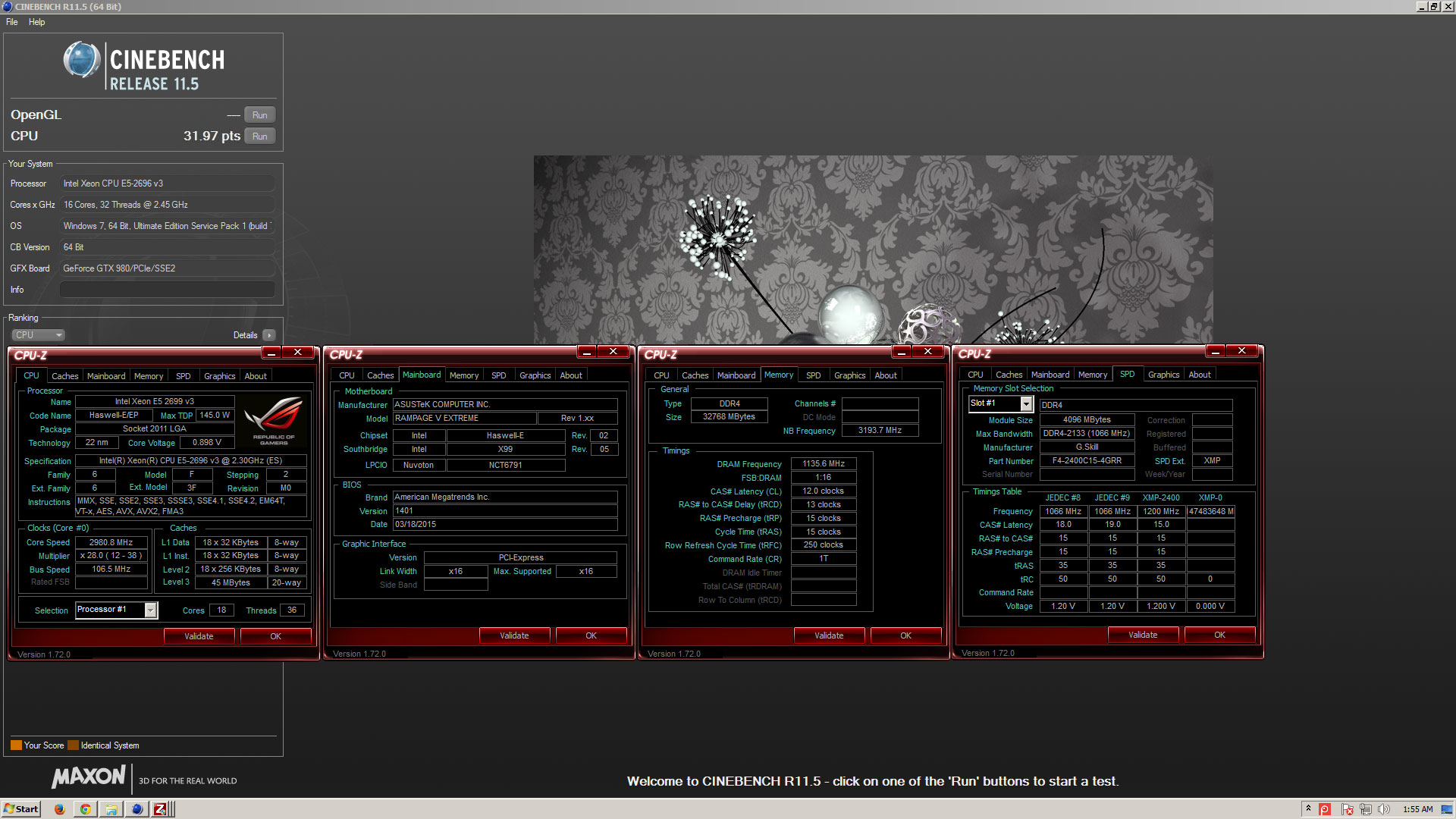
Task: Open the Windows Start button
Action: pyautogui.click(x=20, y=809)
